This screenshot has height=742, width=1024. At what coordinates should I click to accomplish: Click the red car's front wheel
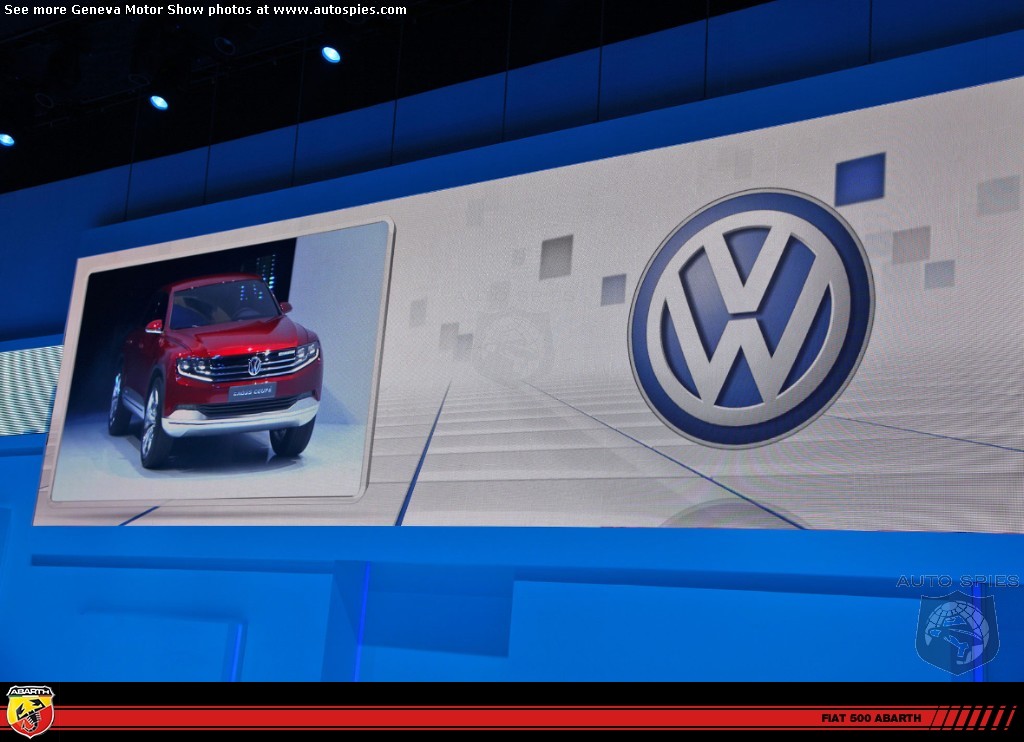click(154, 424)
